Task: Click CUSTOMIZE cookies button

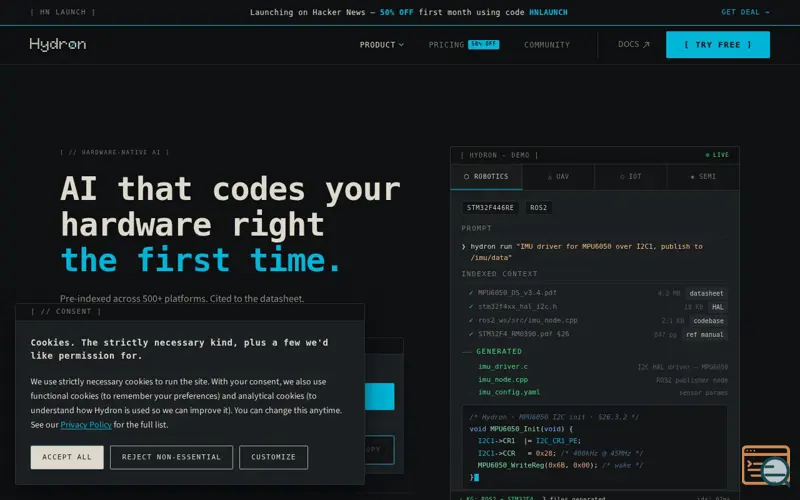Action: pos(273,457)
